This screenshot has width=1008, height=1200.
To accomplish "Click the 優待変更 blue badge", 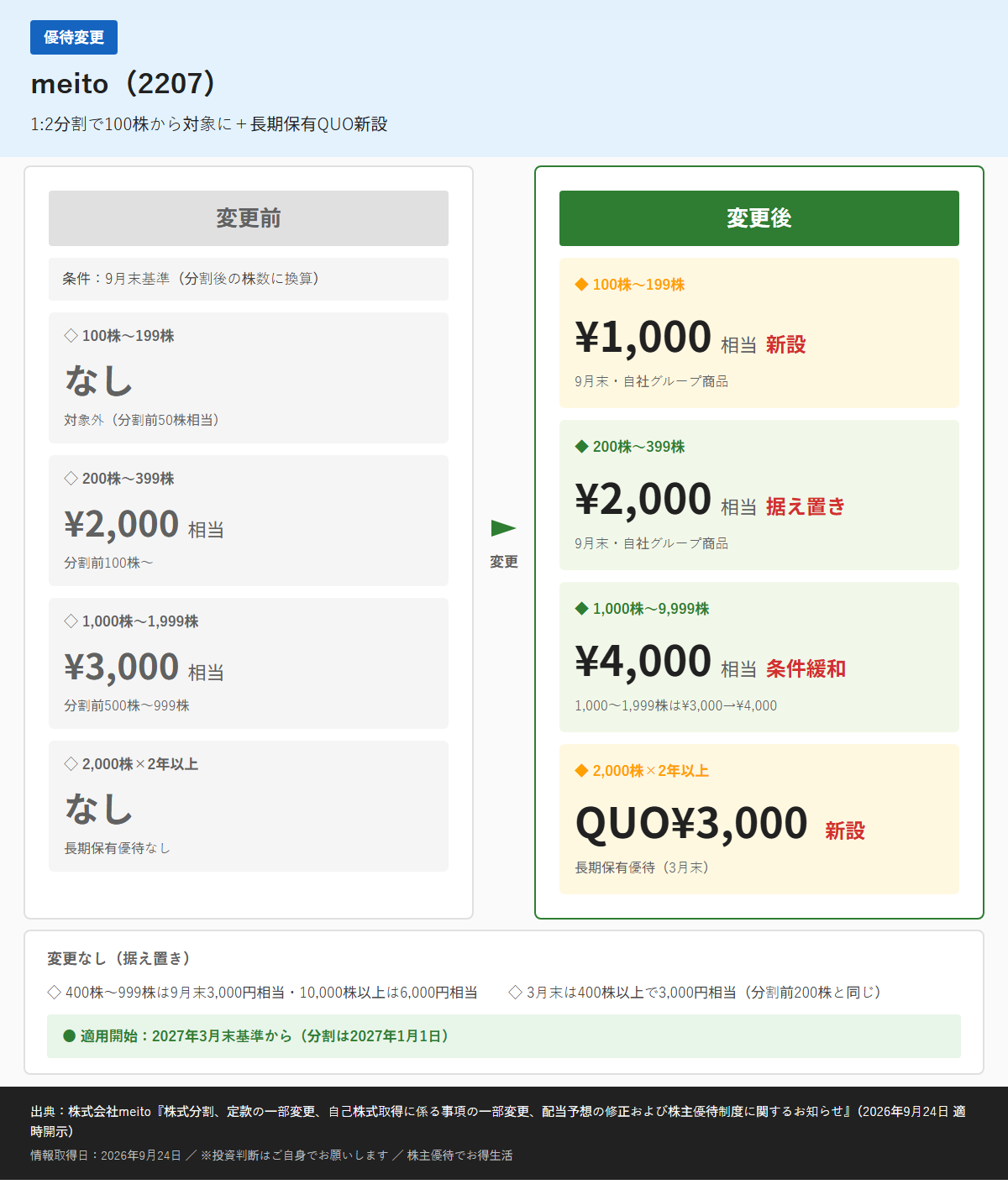I will 74,38.
